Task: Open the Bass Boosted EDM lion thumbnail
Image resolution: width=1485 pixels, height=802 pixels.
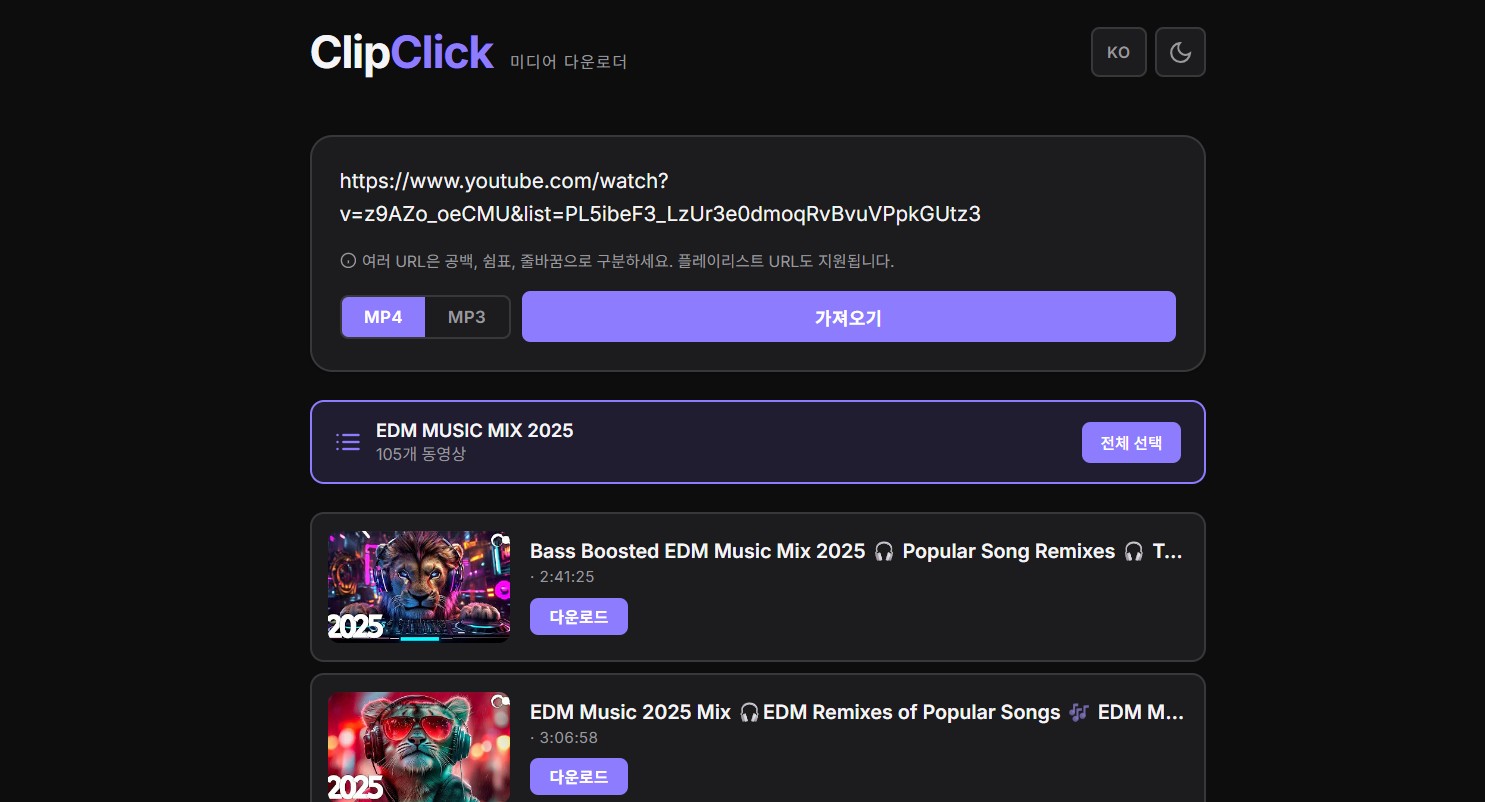Action: [419, 587]
